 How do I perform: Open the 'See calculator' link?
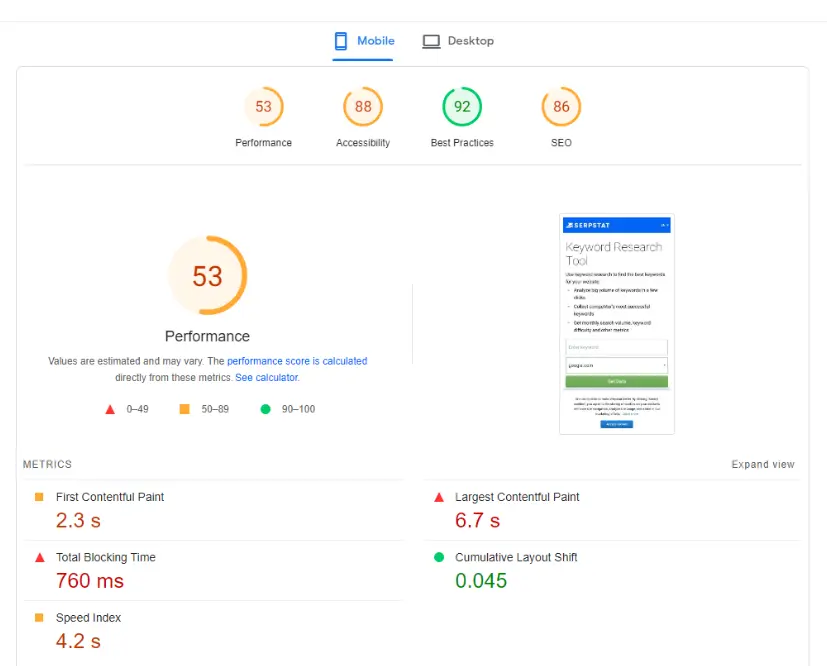point(267,378)
